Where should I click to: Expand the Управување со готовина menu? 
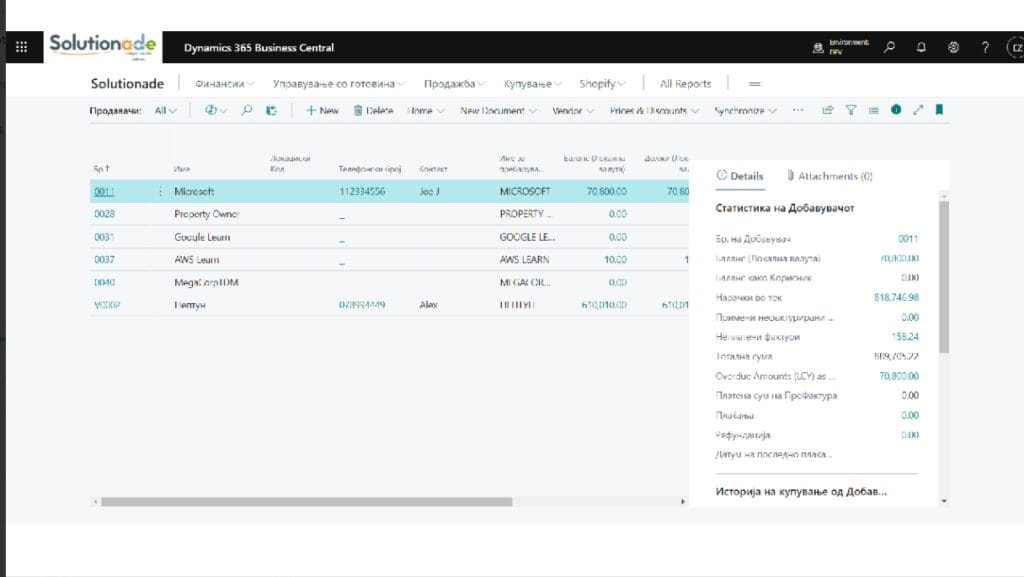tap(339, 84)
